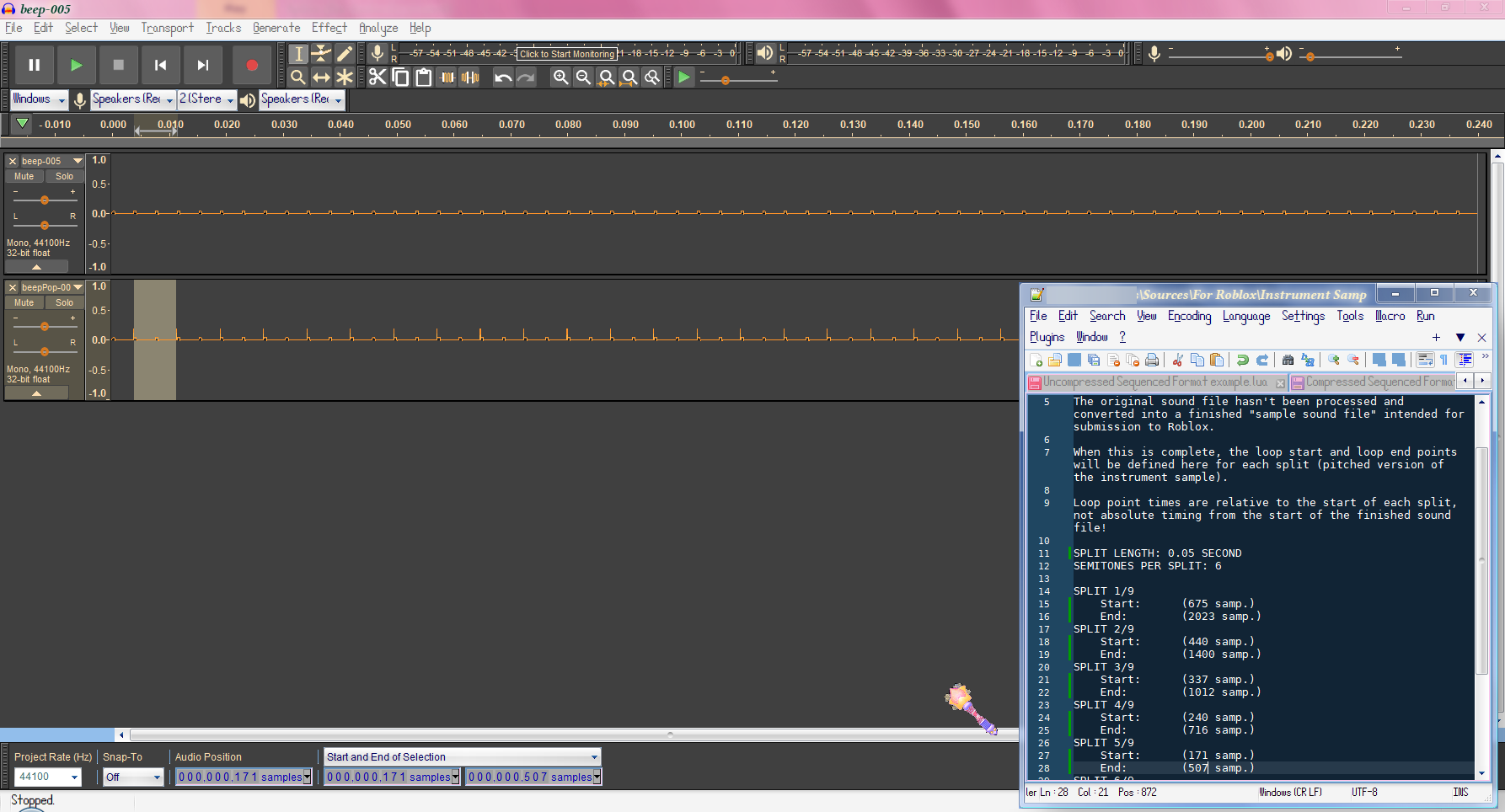Open the Snap-To dropdown set to Off

133,777
